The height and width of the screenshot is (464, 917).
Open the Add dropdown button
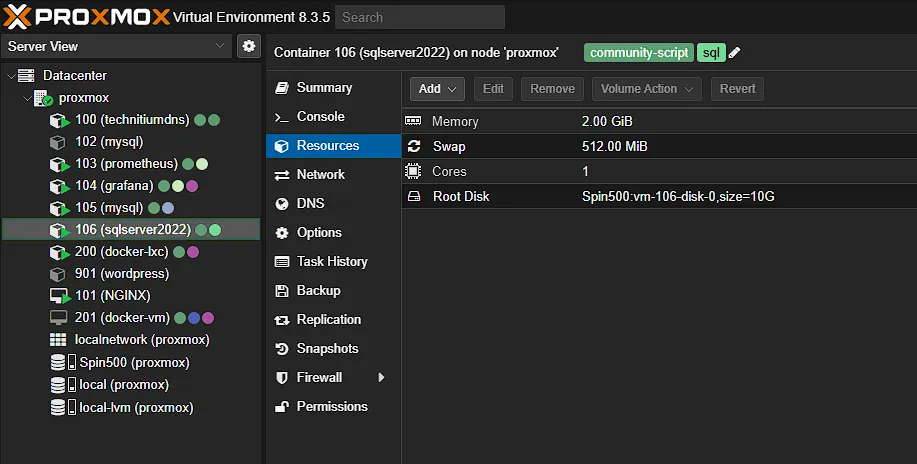437,89
